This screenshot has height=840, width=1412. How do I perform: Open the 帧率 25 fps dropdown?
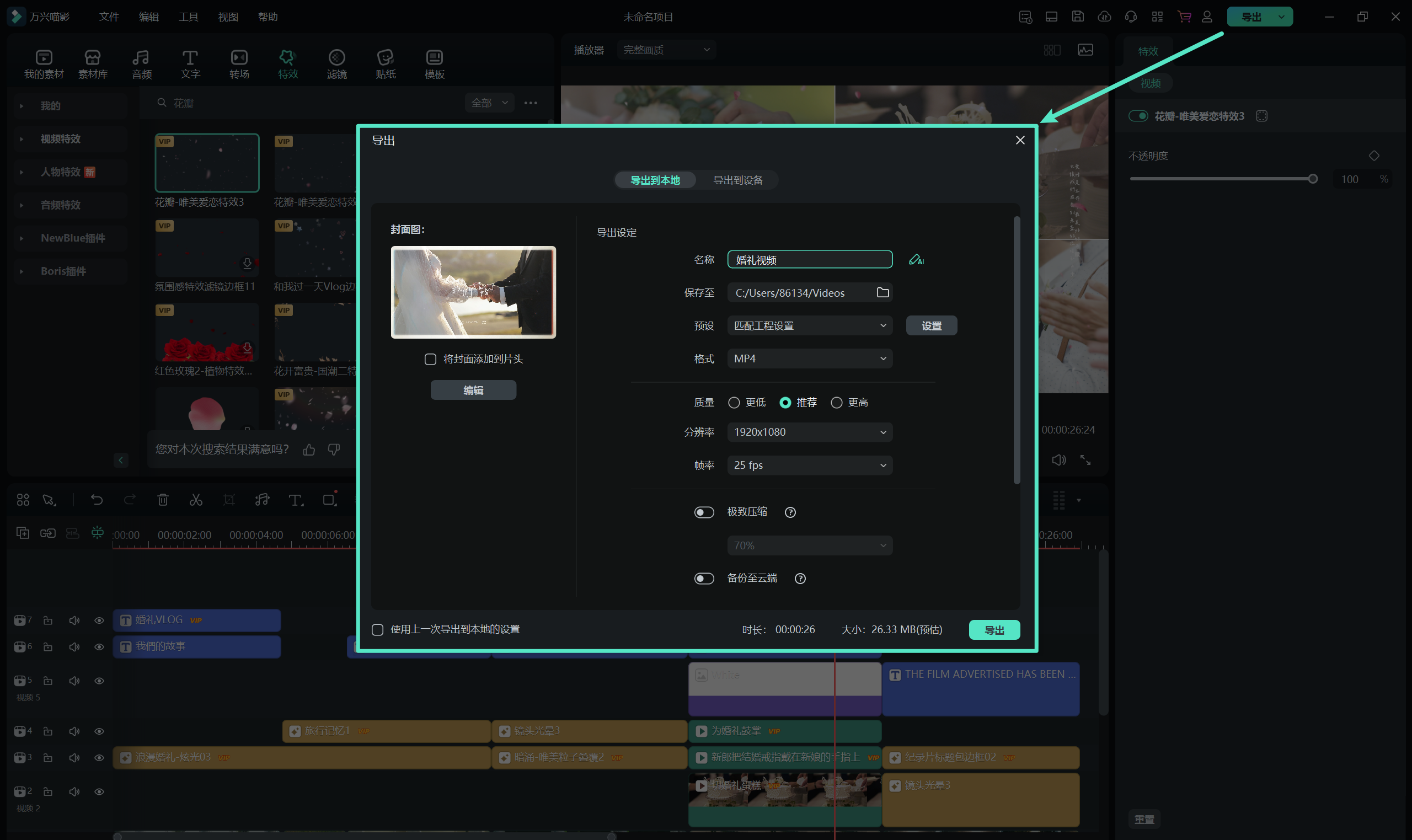pos(809,466)
